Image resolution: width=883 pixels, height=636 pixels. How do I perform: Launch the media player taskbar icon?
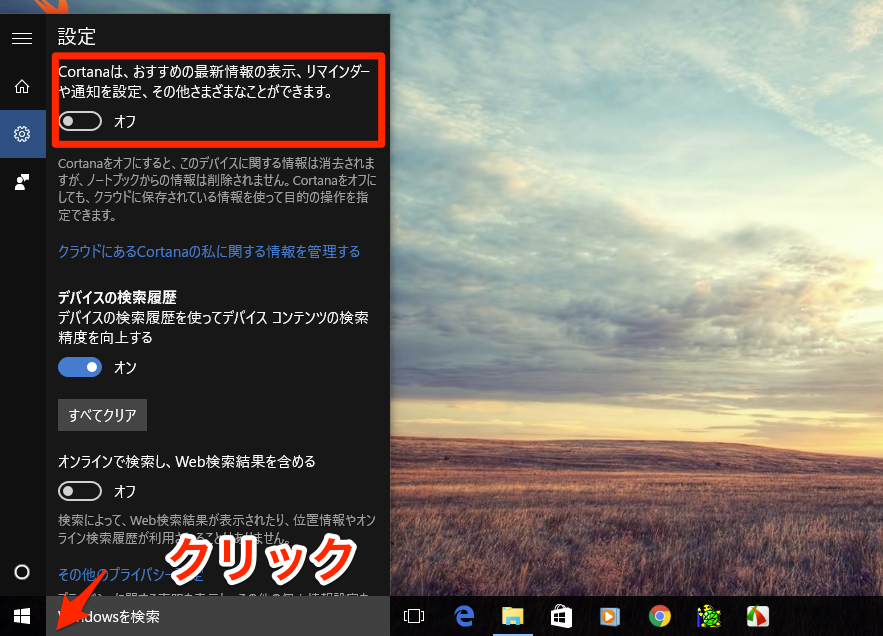[x=609, y=616]
